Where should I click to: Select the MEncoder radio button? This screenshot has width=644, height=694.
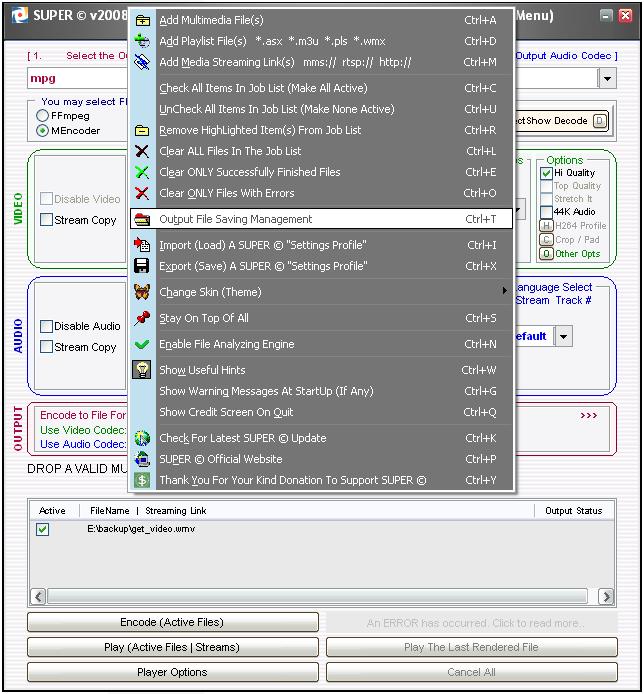(42, 131)
